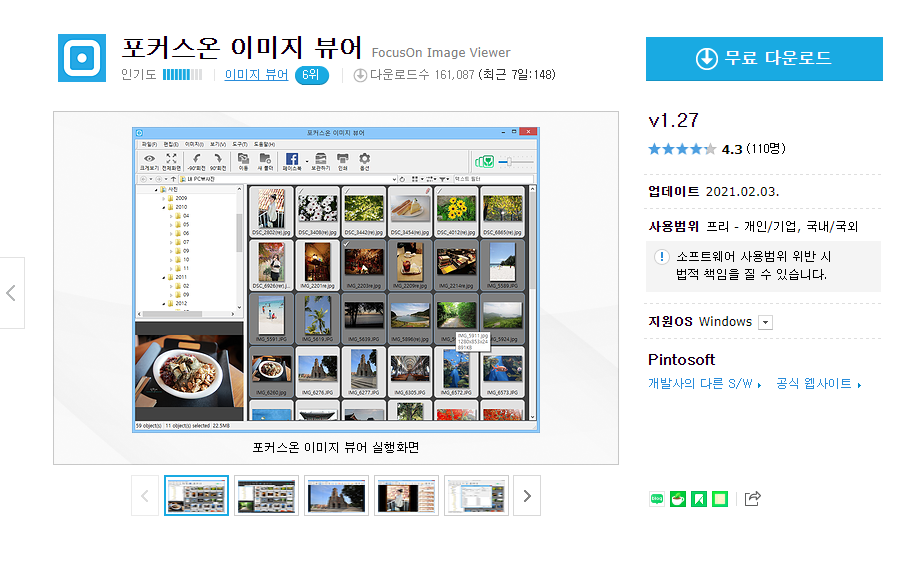Open 도움말(H) menu in preview screenshot
This screenshot has width=912, height=567.
264,144
